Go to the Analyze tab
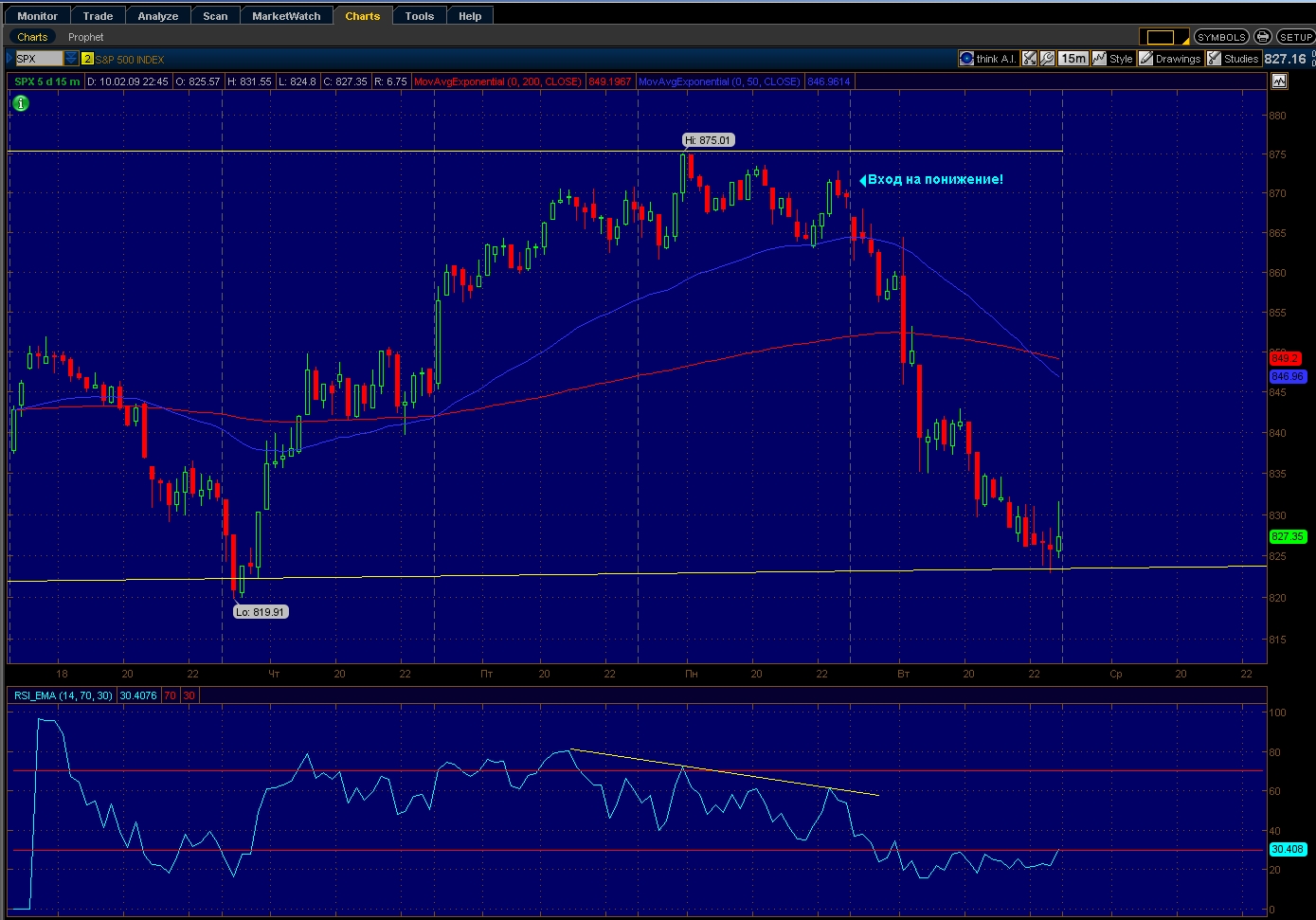 157,16
